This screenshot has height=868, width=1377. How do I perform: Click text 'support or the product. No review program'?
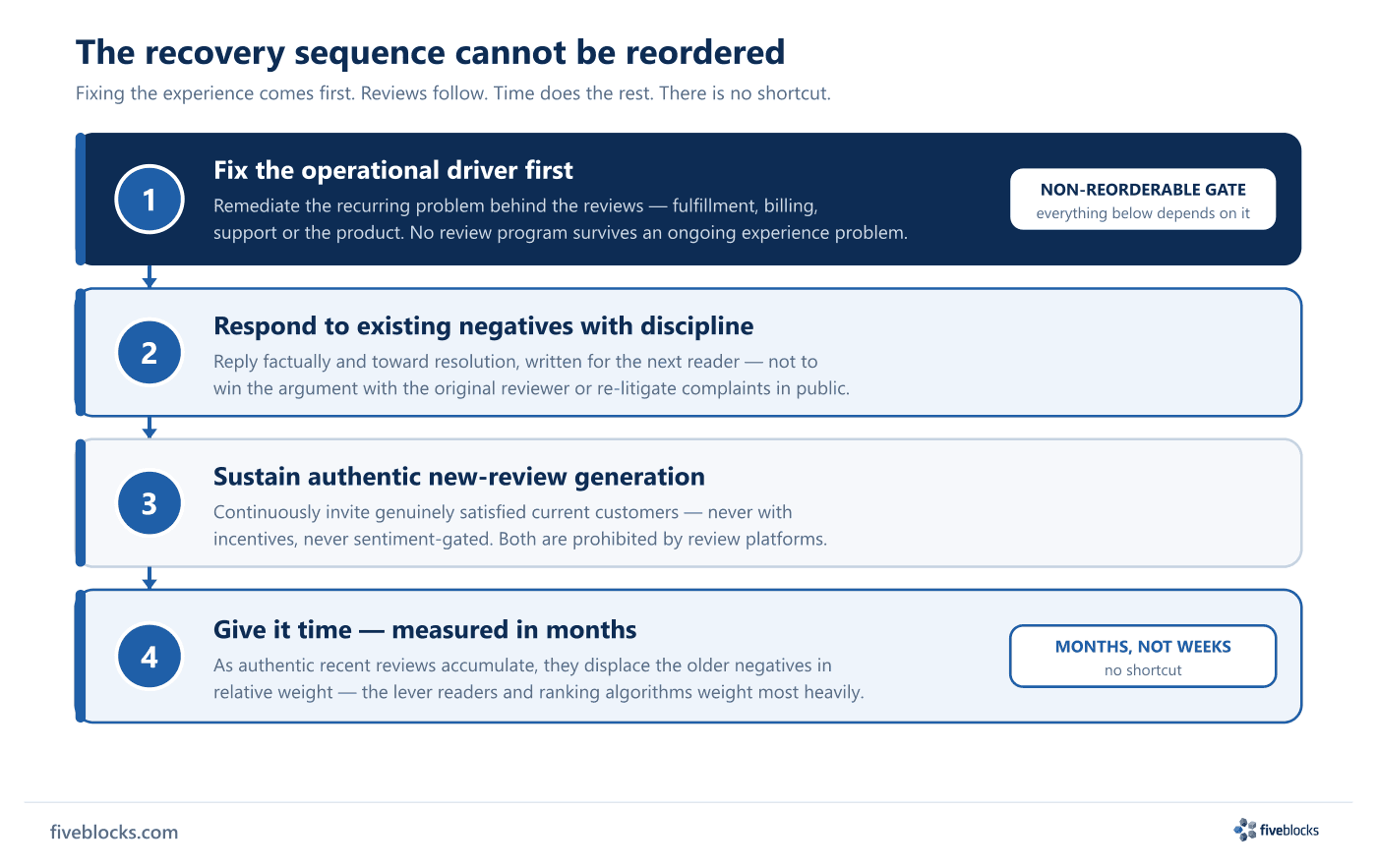point(389,233)
